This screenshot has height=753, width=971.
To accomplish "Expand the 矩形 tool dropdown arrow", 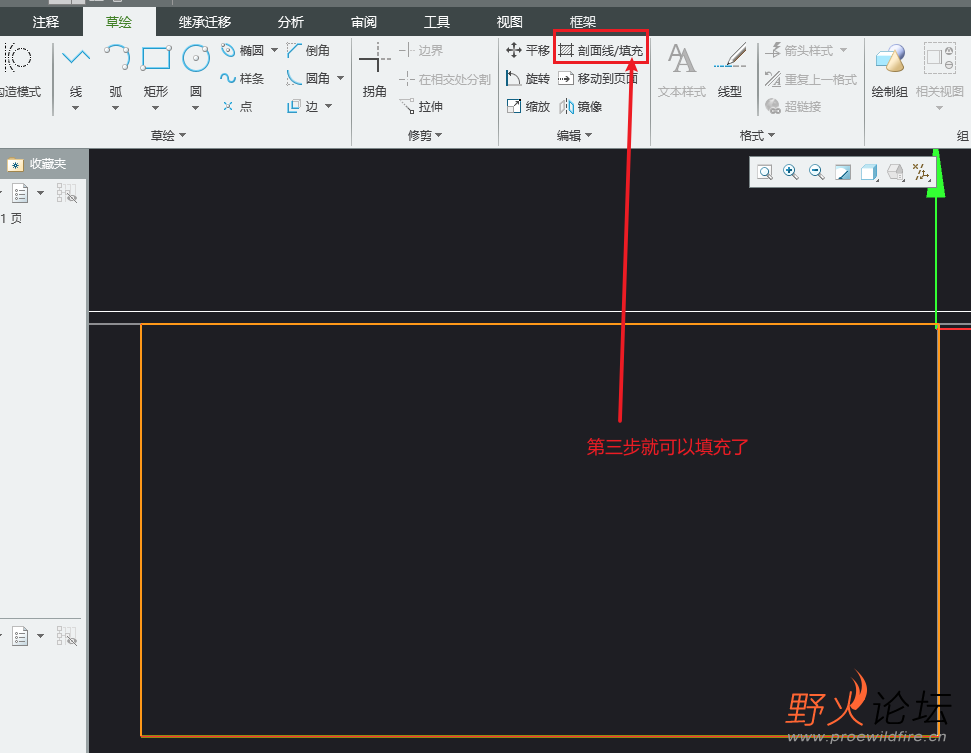I will (155, 108).
